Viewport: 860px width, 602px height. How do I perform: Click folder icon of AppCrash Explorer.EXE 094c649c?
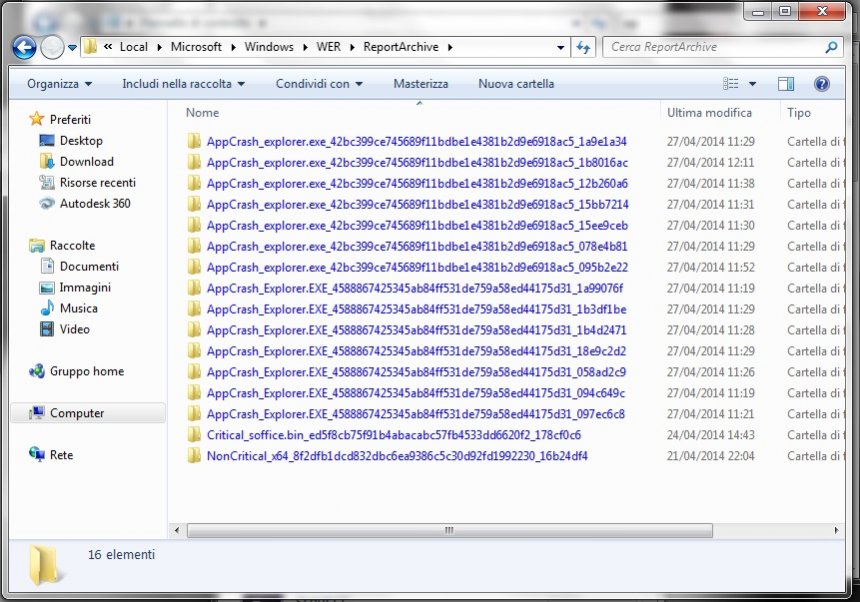(194, 393)
